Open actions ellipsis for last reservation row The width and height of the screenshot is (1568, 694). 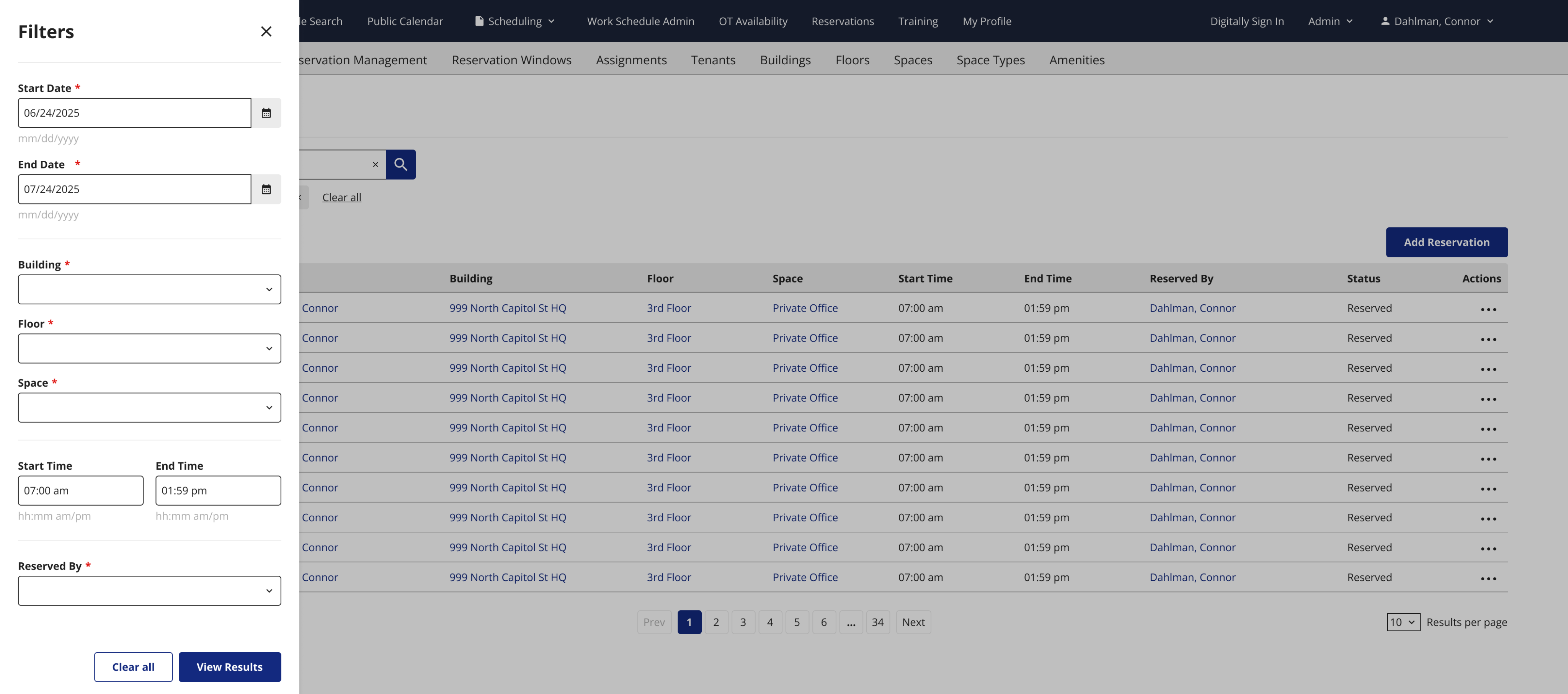[1488, 578]
